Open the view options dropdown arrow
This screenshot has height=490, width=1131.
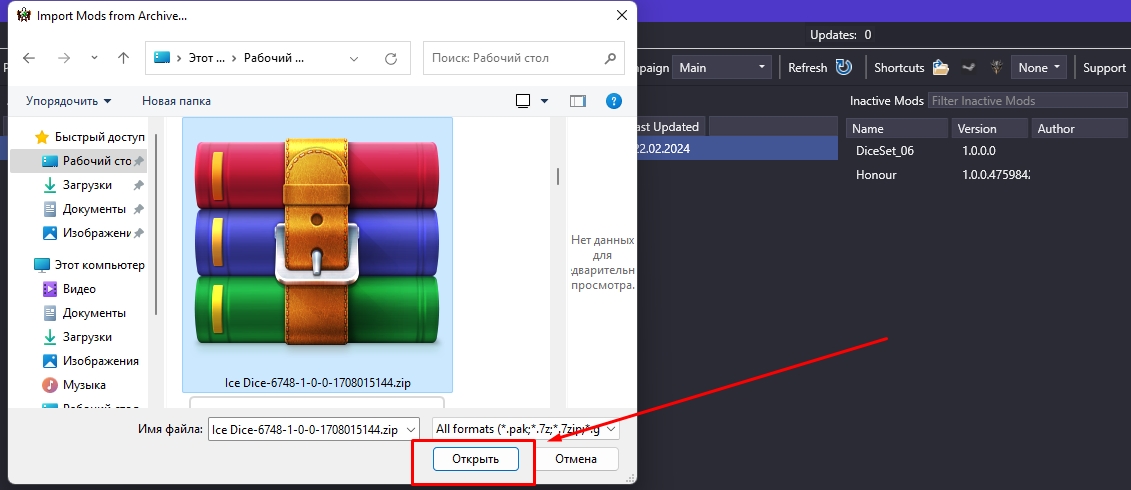(x=545, y=101)
